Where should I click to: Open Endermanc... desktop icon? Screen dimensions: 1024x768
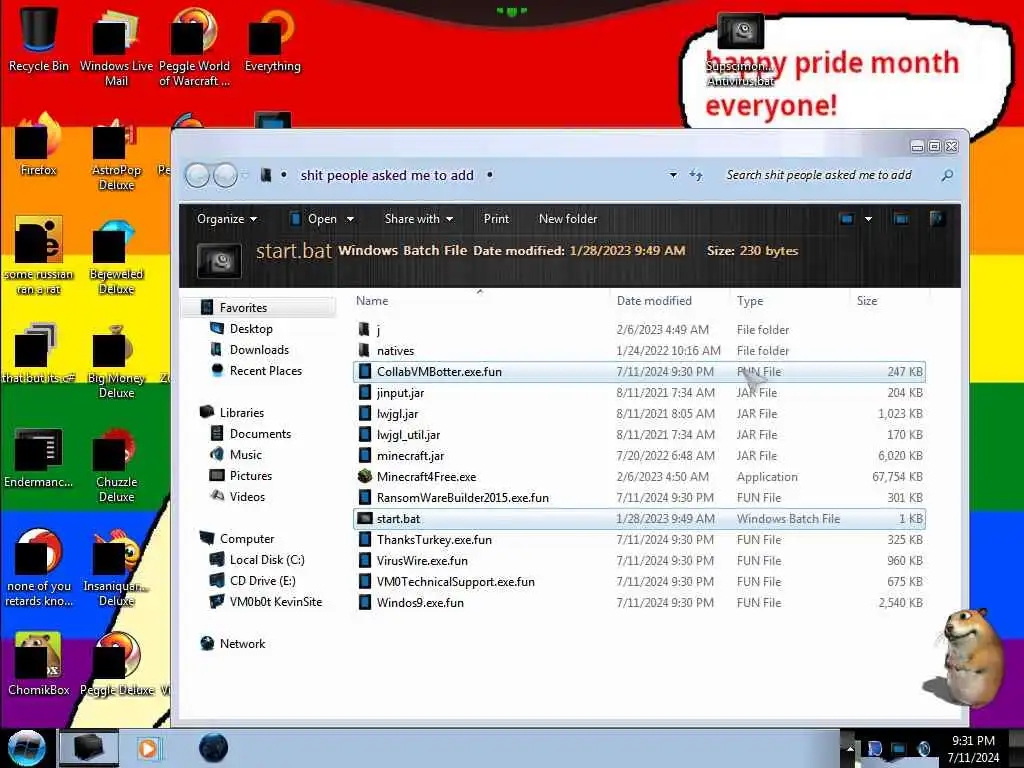pyautogui.click(x=39, y=458)
